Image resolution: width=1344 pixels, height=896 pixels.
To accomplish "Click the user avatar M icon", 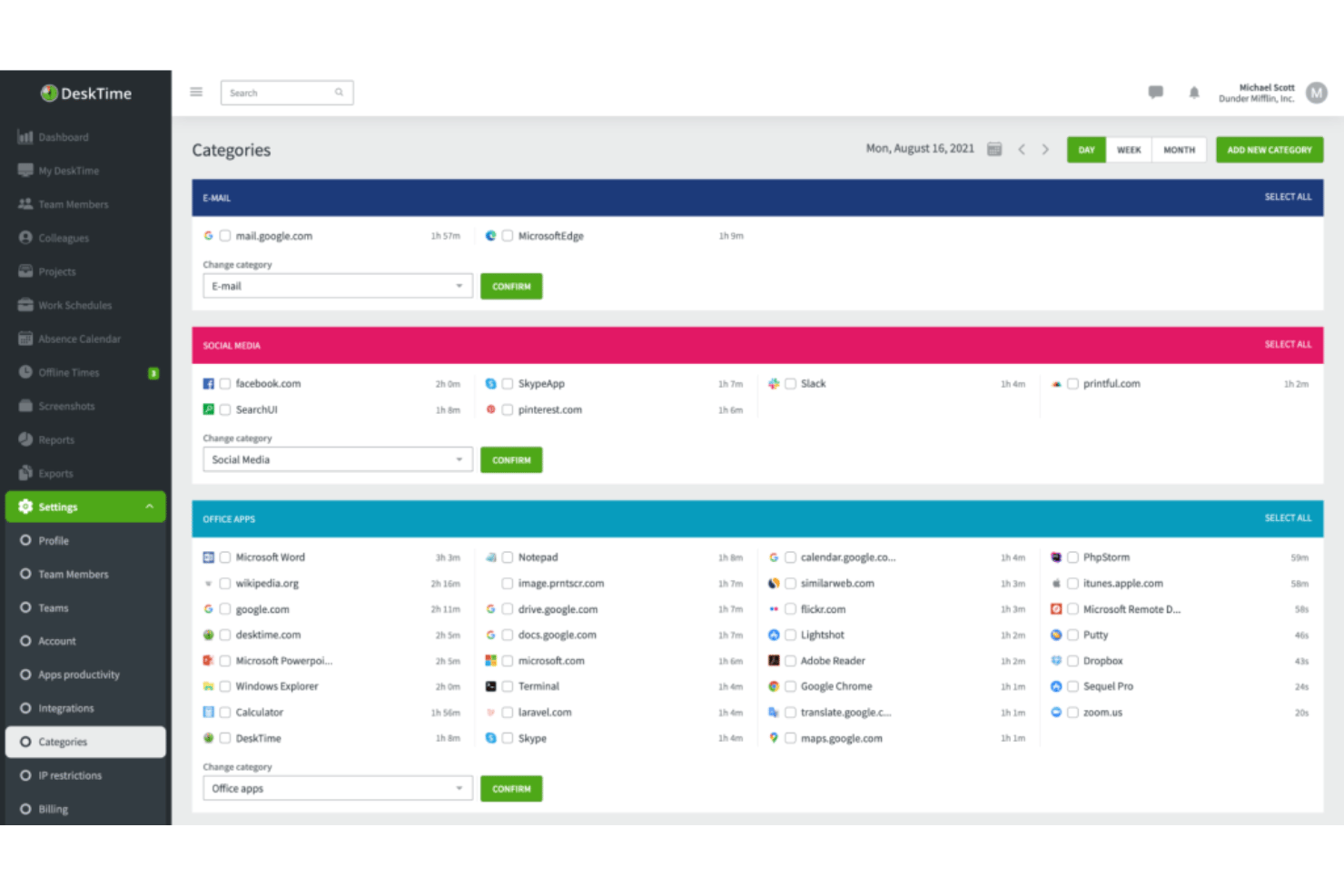I will click(1317, 93).
